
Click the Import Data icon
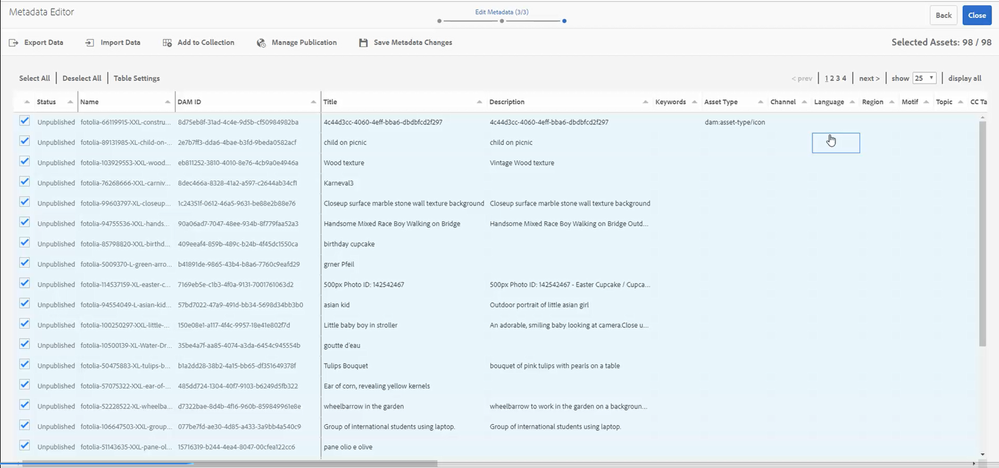point(89,43)
